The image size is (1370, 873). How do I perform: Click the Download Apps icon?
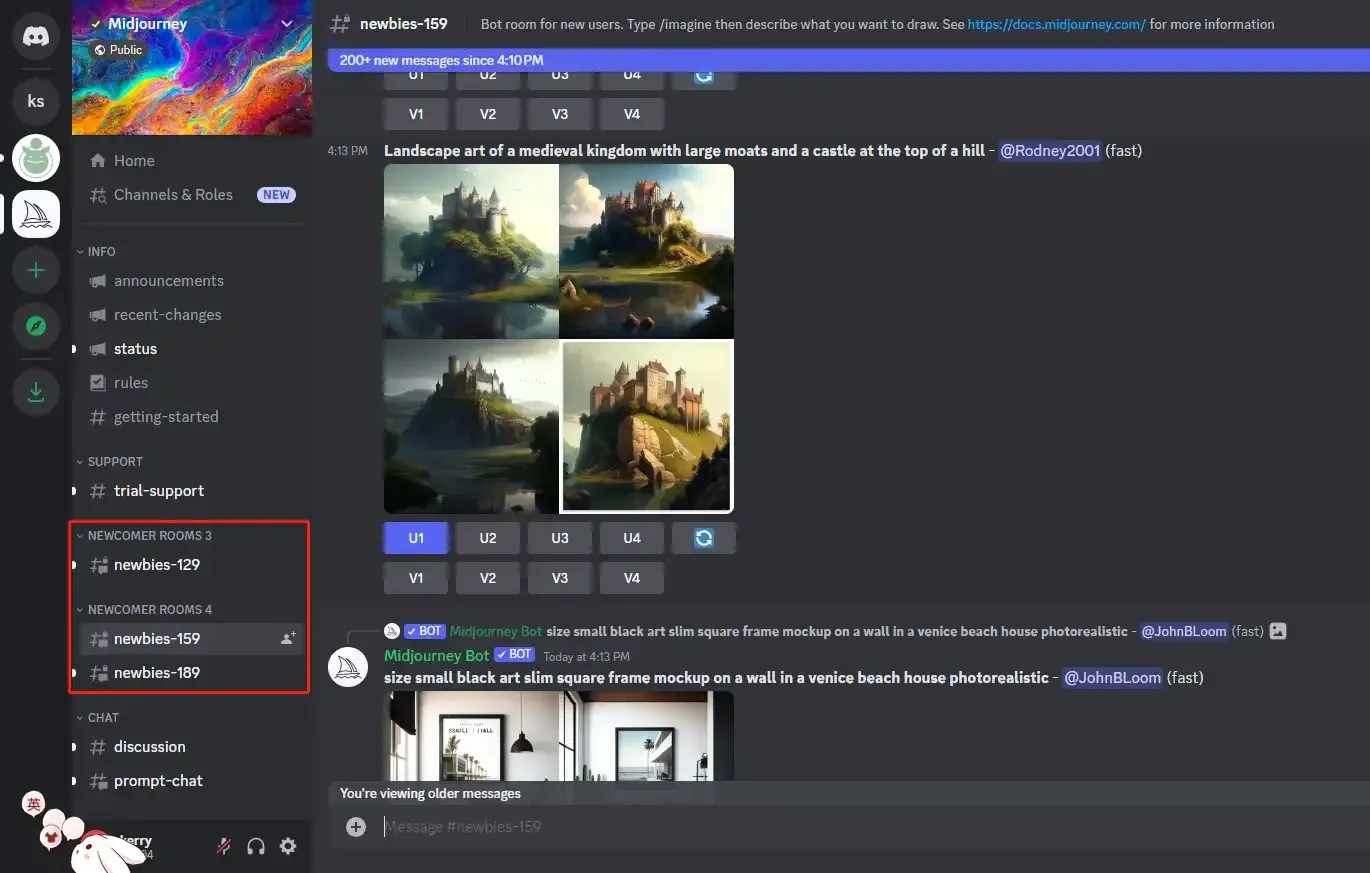click(36, 393)
